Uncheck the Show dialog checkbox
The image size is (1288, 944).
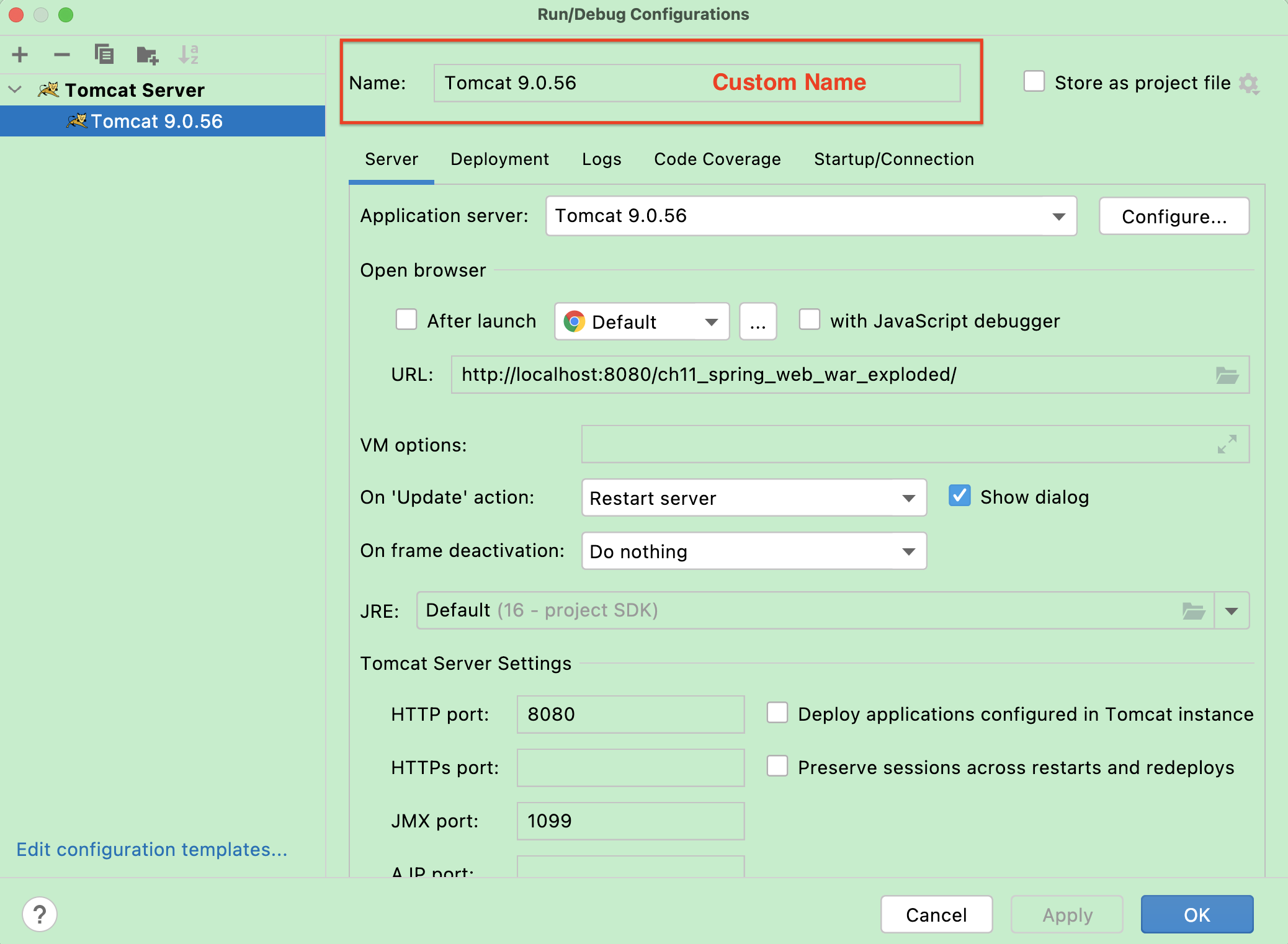[959, 496]
